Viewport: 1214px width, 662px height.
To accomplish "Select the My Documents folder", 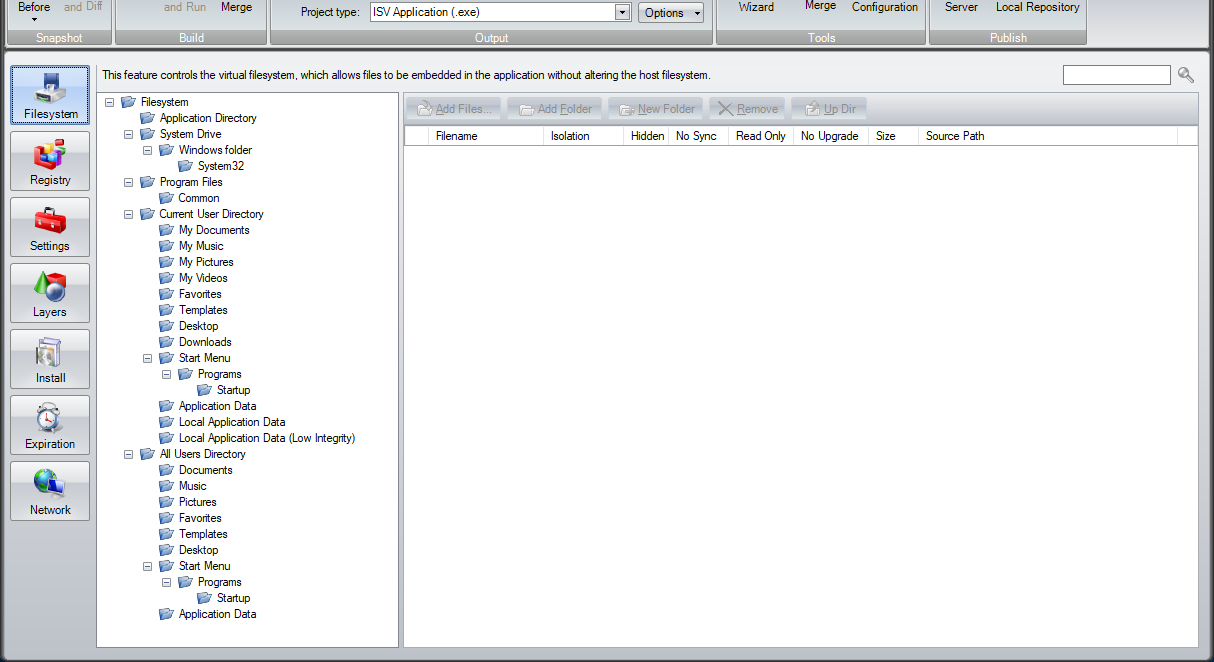I will coord(213,230).
